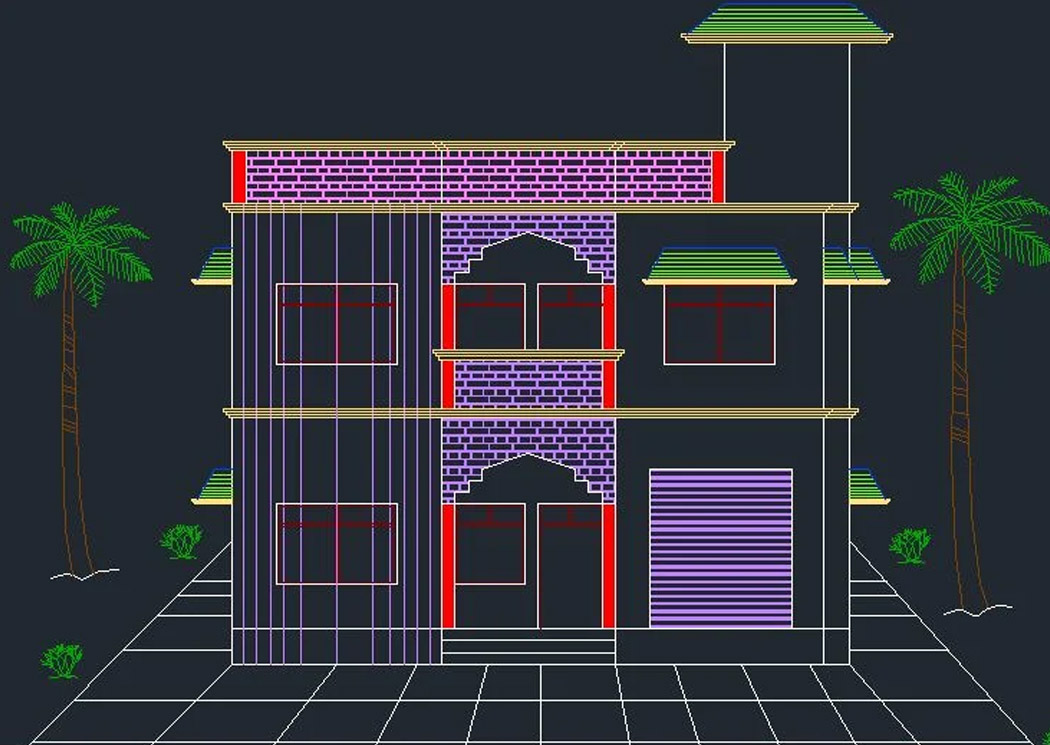Viewport: 1050px width, 745px height.
Task: Select the shrub beside the right palm
Action: click(x=909, y=545)
